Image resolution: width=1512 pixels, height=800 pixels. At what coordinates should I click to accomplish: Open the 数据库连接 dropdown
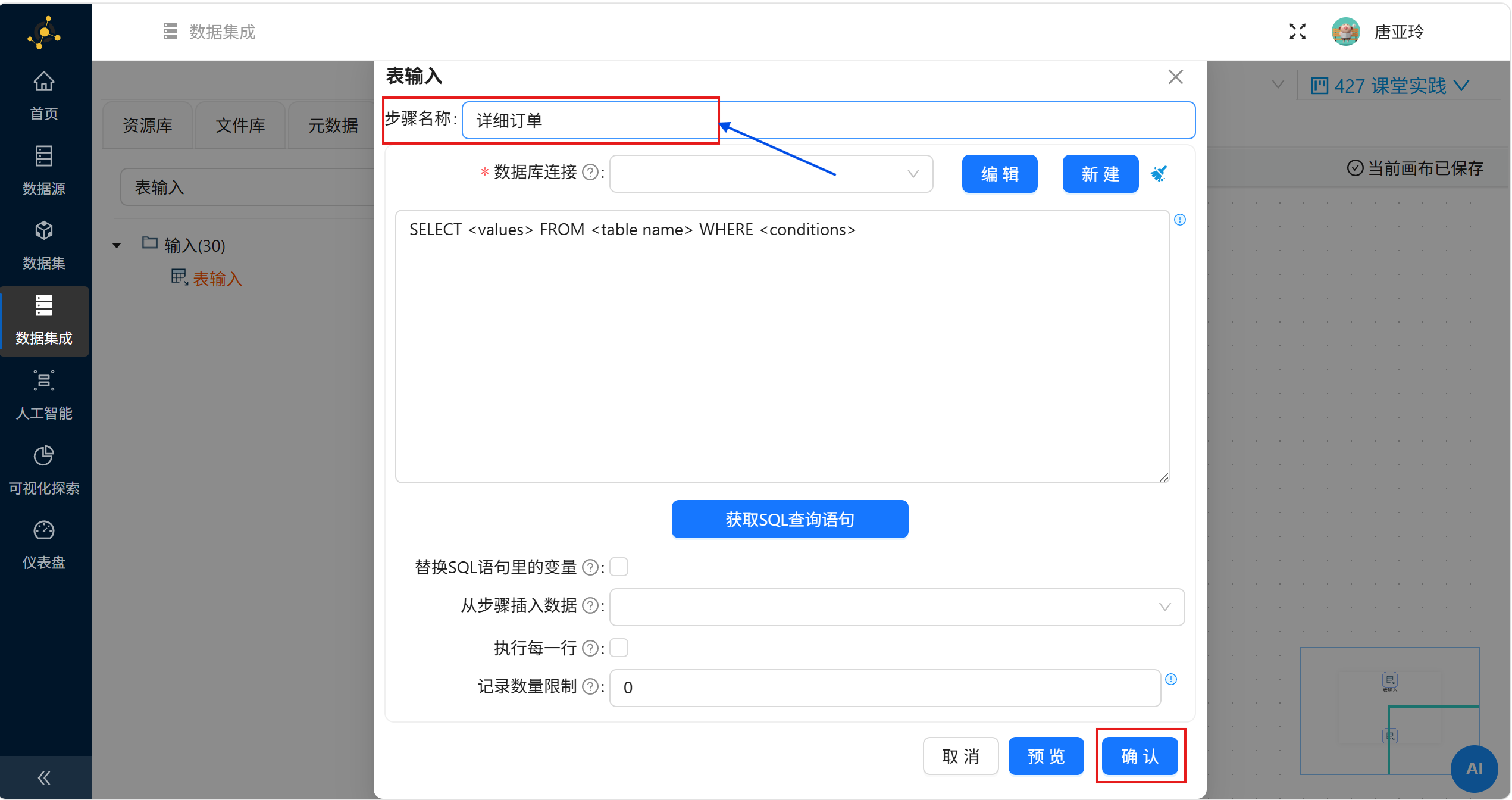click(771, 174)
